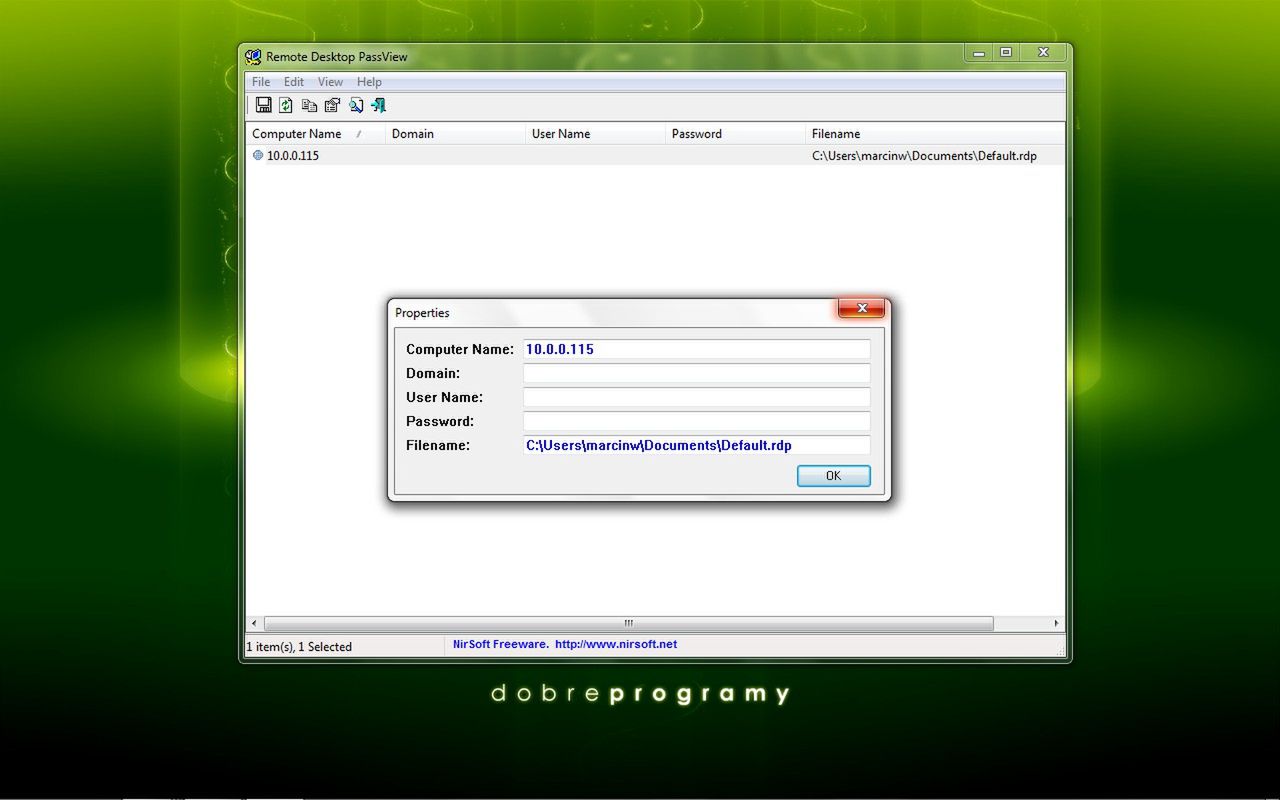This screenshot has width=1280, height=800.
Task: Open the http://www.nirsoft.net link
Action: point(616,644)
